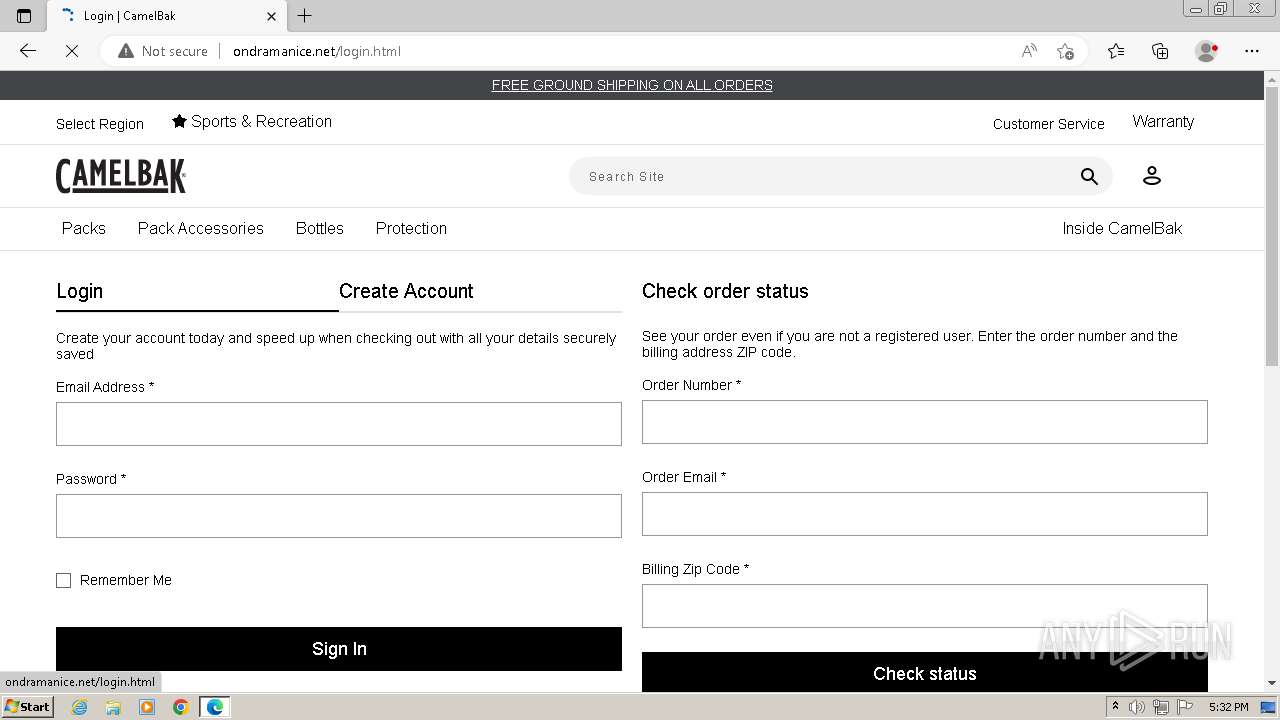
Task: Open the Inside CamelBak menu
Action: [x=1122, y=228]
